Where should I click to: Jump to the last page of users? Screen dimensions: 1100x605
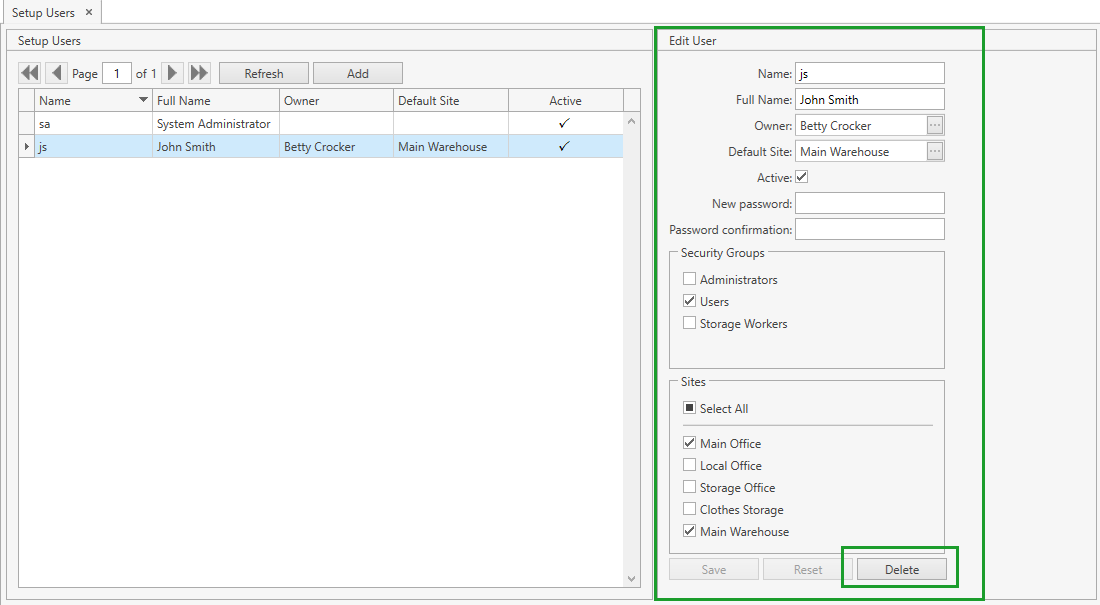click(x=199, y=73)
